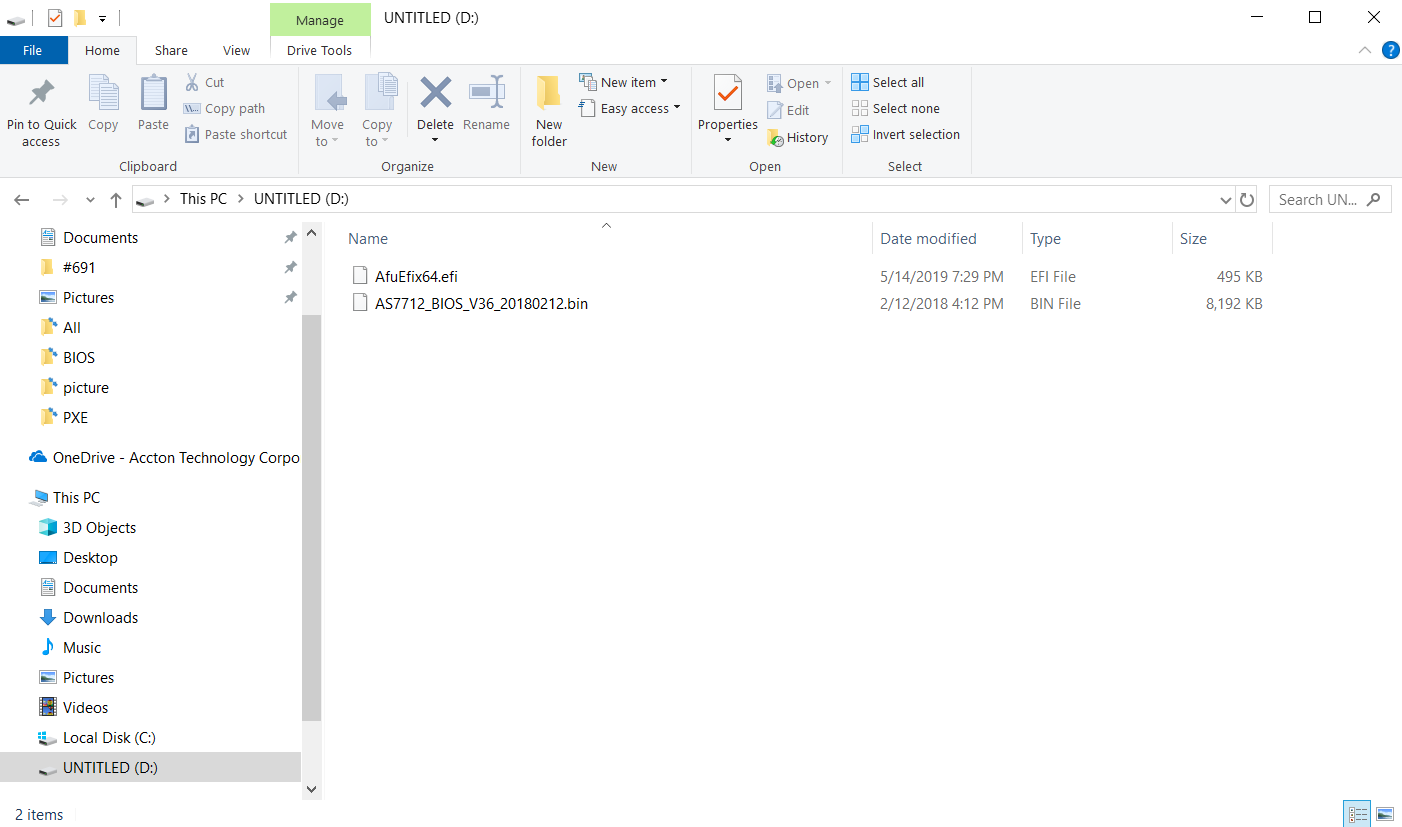Create a New folder

pos(549,112)
